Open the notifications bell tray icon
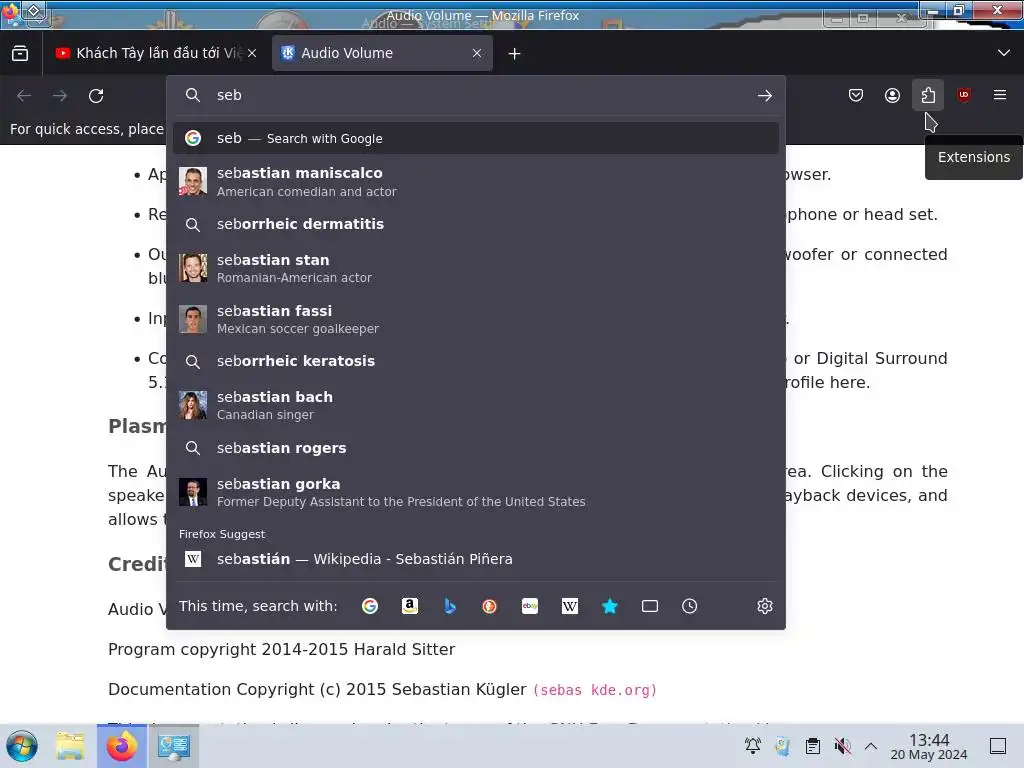 point(753,746)
